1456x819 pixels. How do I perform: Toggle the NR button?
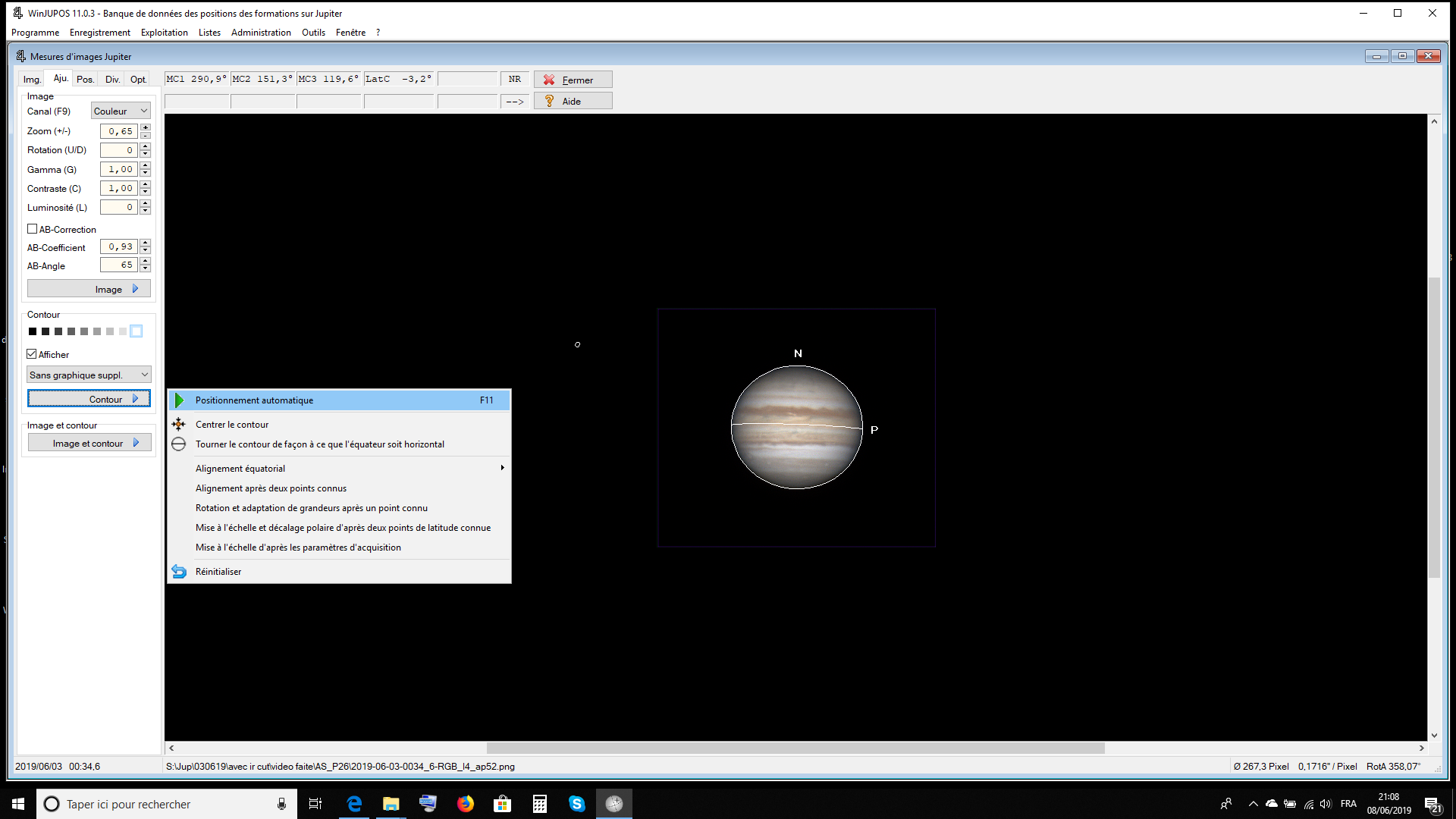click(x=515, y=79)
